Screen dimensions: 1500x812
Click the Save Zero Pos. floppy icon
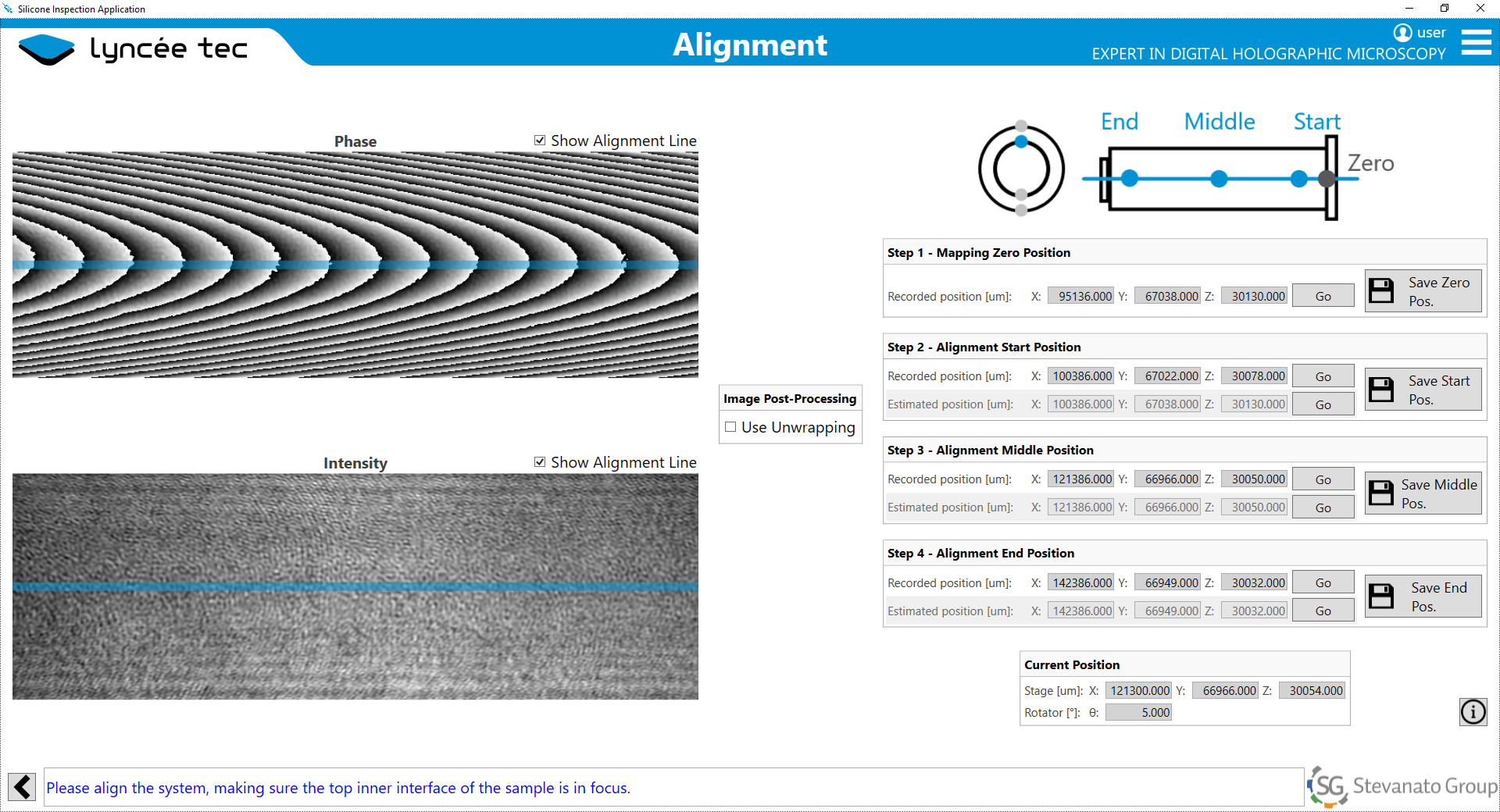(1381, 291)
